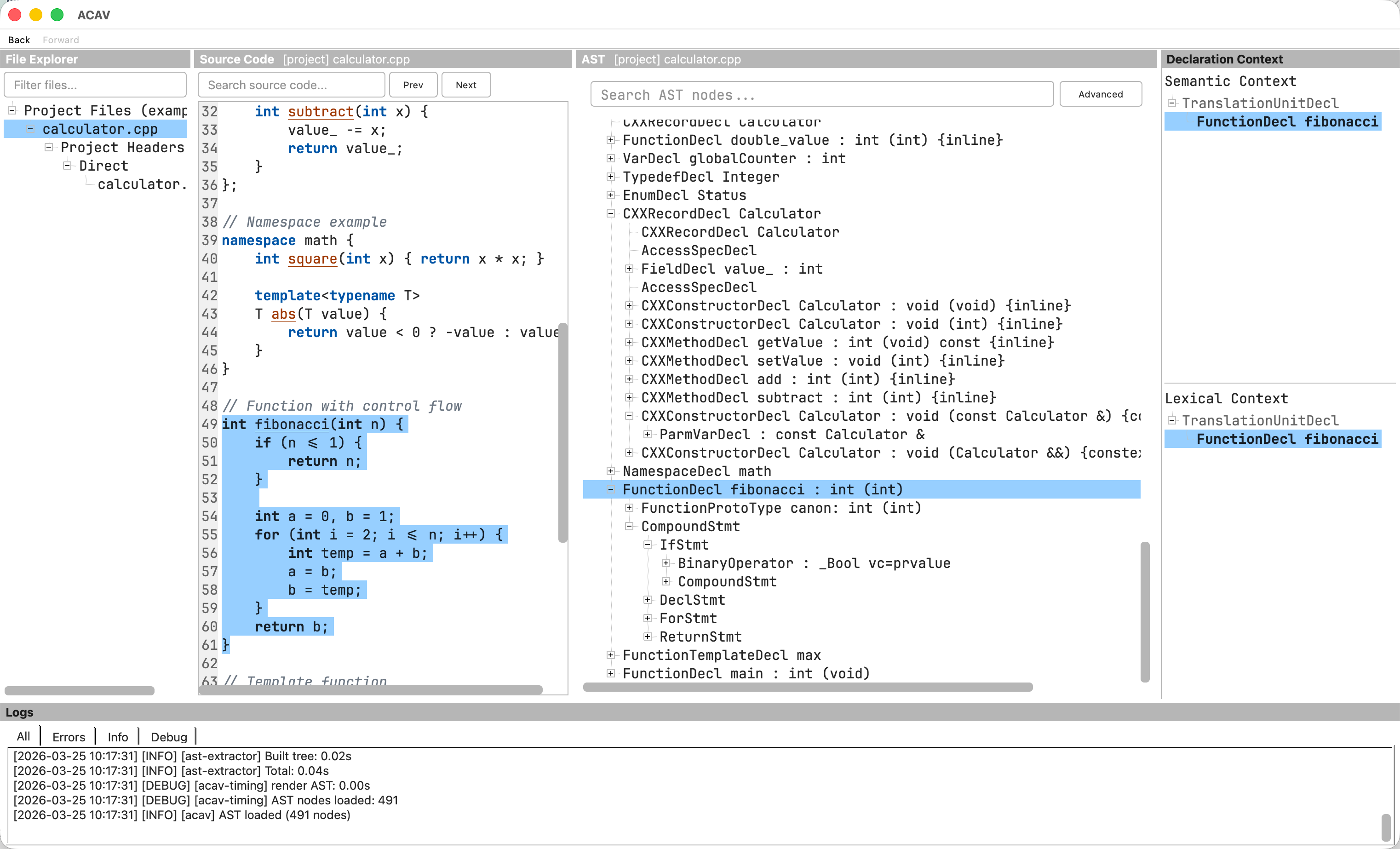This screenshot has height=849, width=1400.
Task: Collapse the CXXRecordDecl Calculator node
Action: coord(611,213)
